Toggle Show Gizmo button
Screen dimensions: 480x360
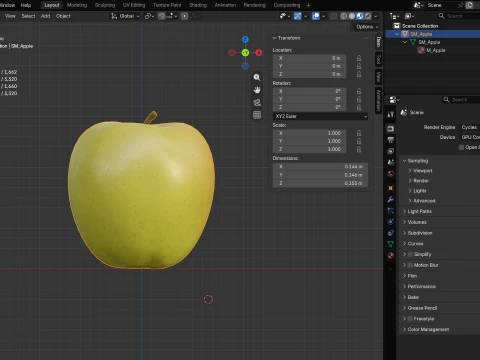pos(297,16)
